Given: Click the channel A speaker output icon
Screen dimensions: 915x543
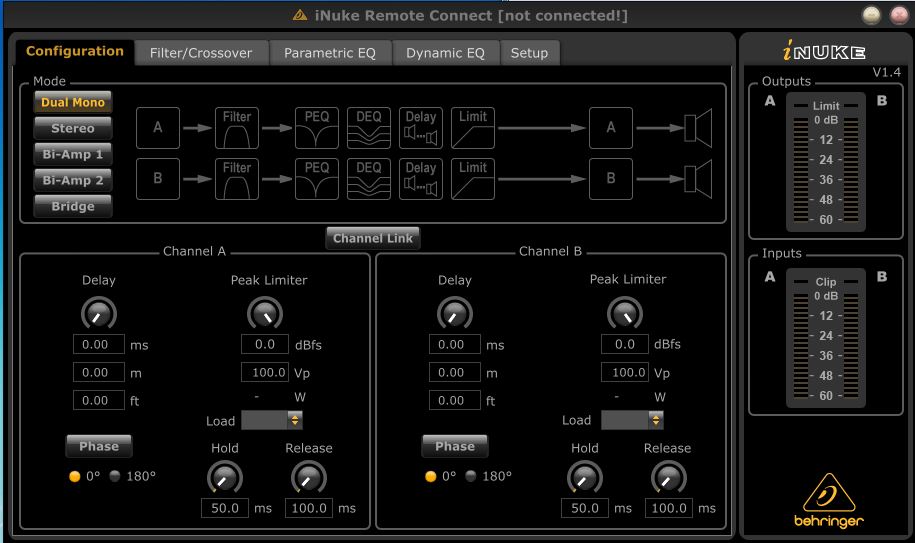Looking at the screenshot, I should [697, 128].
